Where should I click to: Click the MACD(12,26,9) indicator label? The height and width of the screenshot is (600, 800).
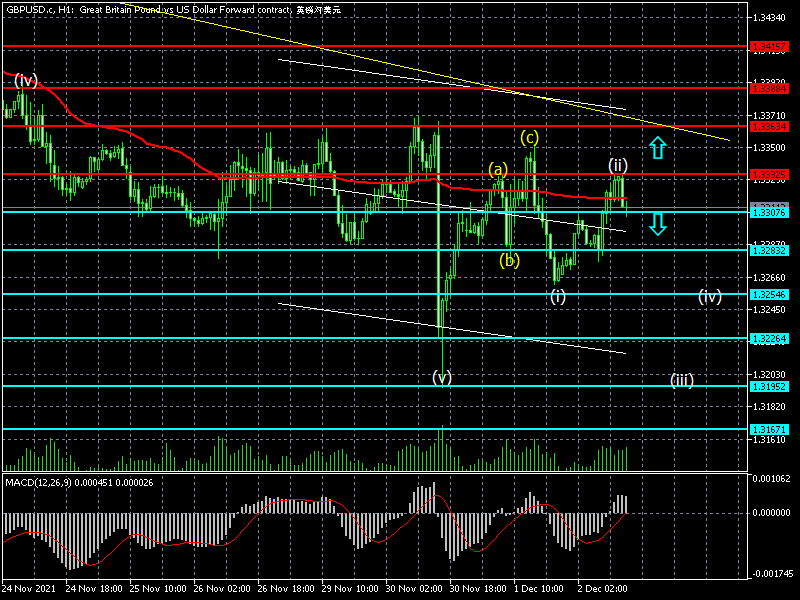pos(79,483)
